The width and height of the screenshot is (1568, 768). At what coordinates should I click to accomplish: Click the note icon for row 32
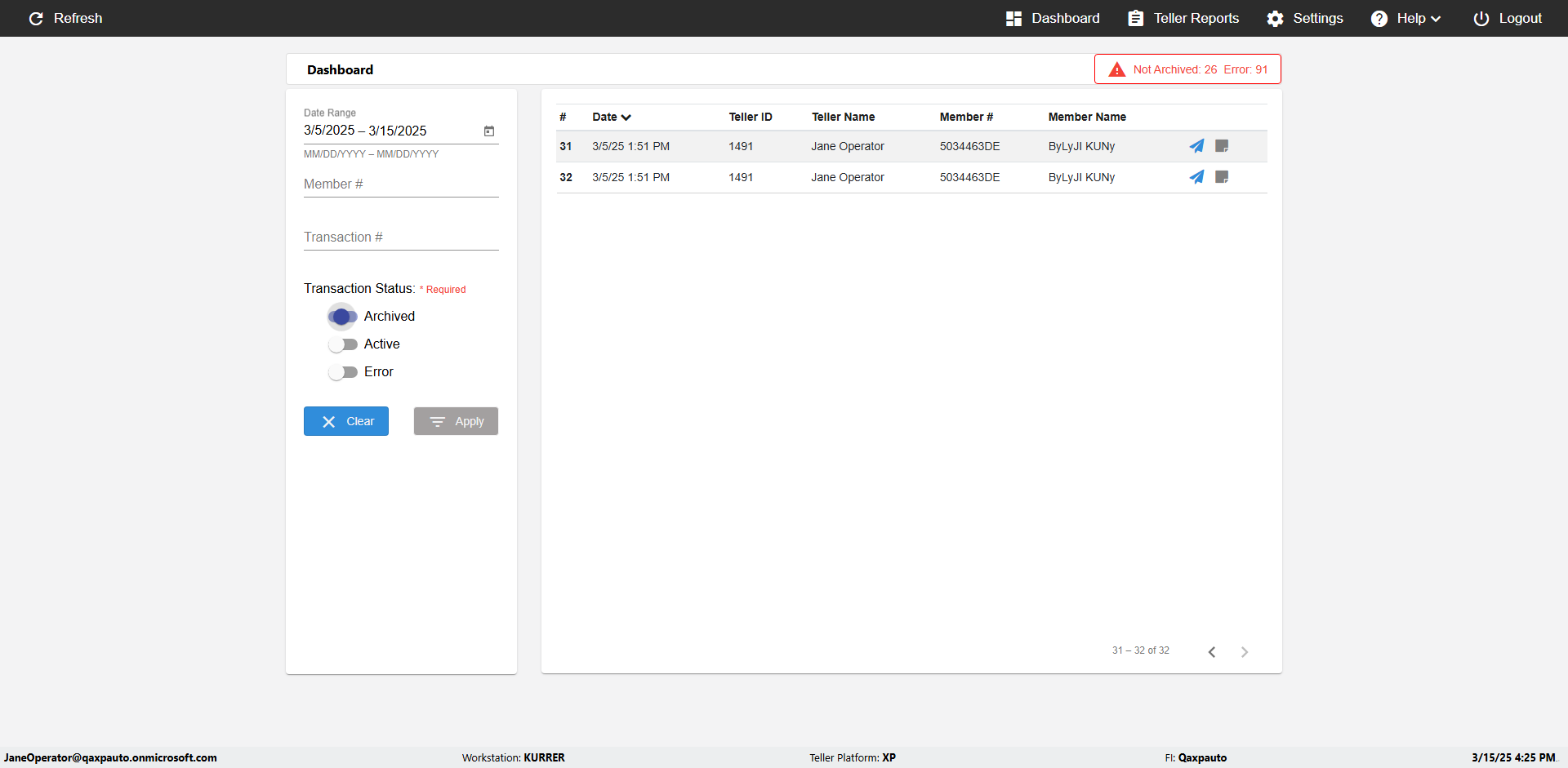click(1222, 177)
